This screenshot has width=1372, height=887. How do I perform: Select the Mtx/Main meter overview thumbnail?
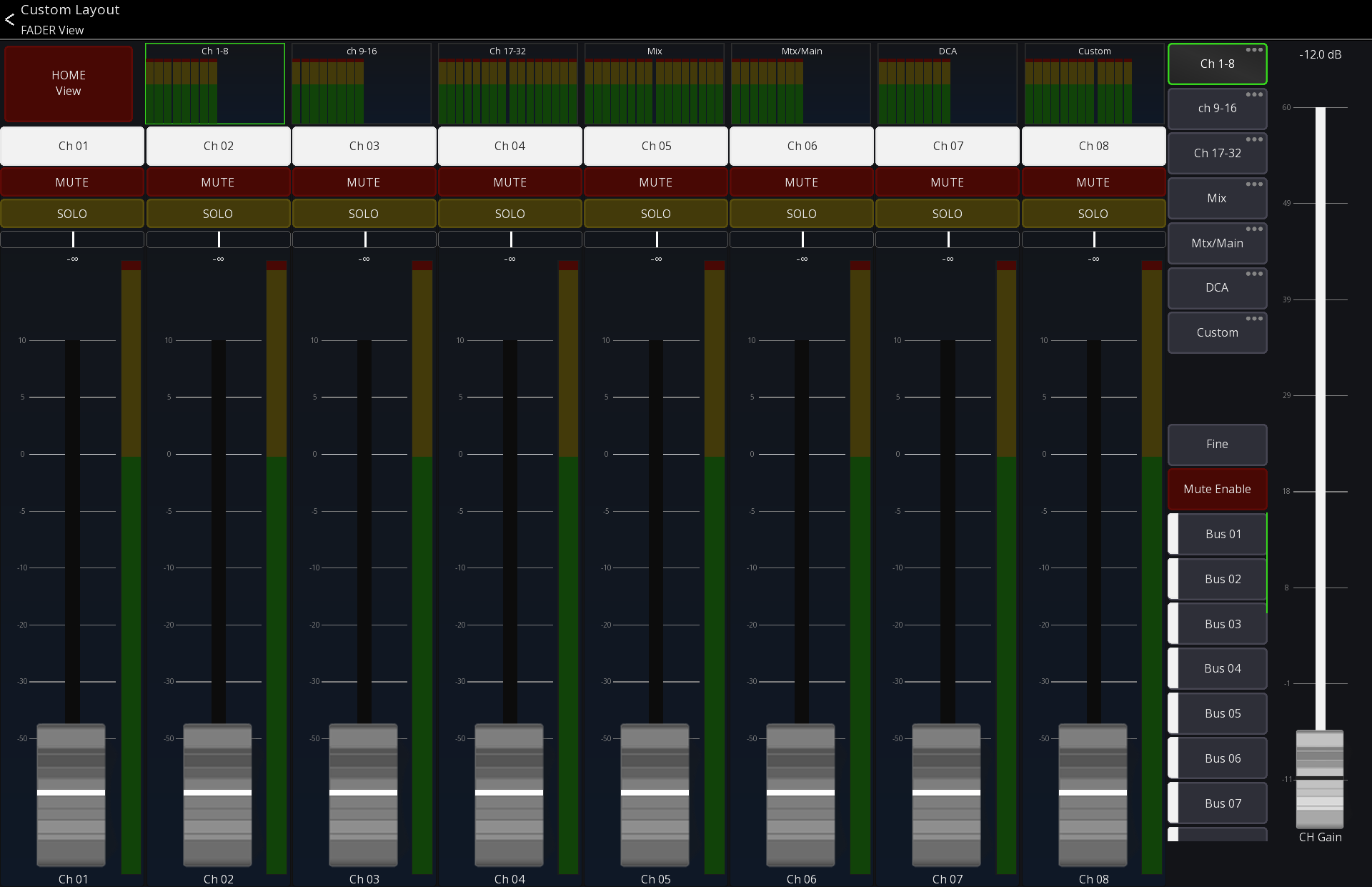coord(801,84)
